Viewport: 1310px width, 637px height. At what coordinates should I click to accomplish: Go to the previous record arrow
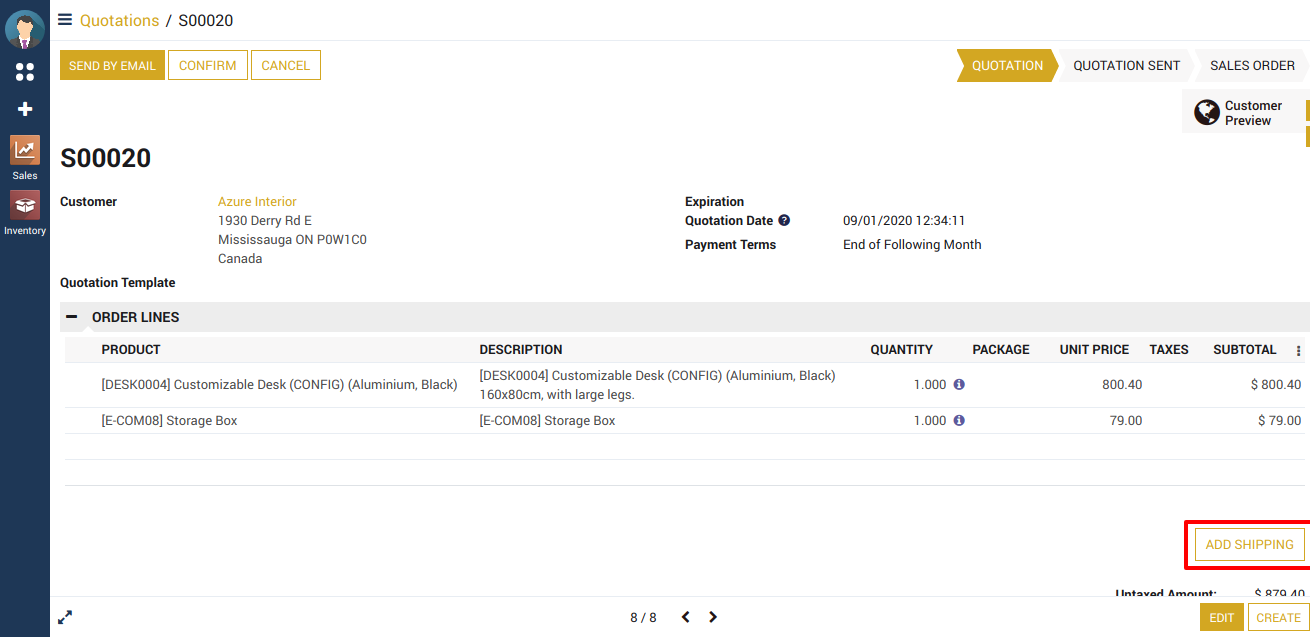(x=686, y=617)
